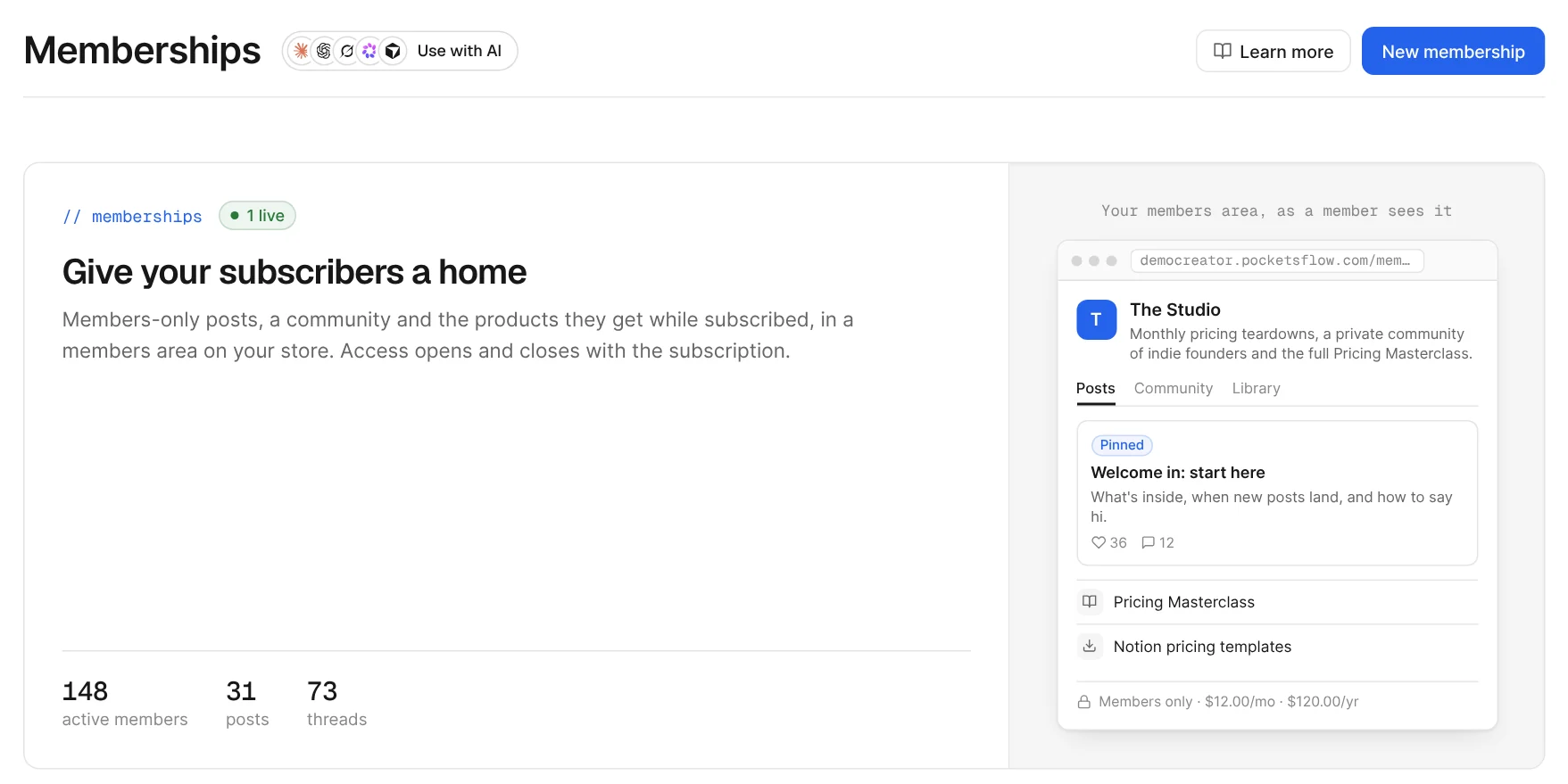The width and height of the screenshot is (1568, 784).
Task: Click the 73 threads stat
Action: click(336, 704)
